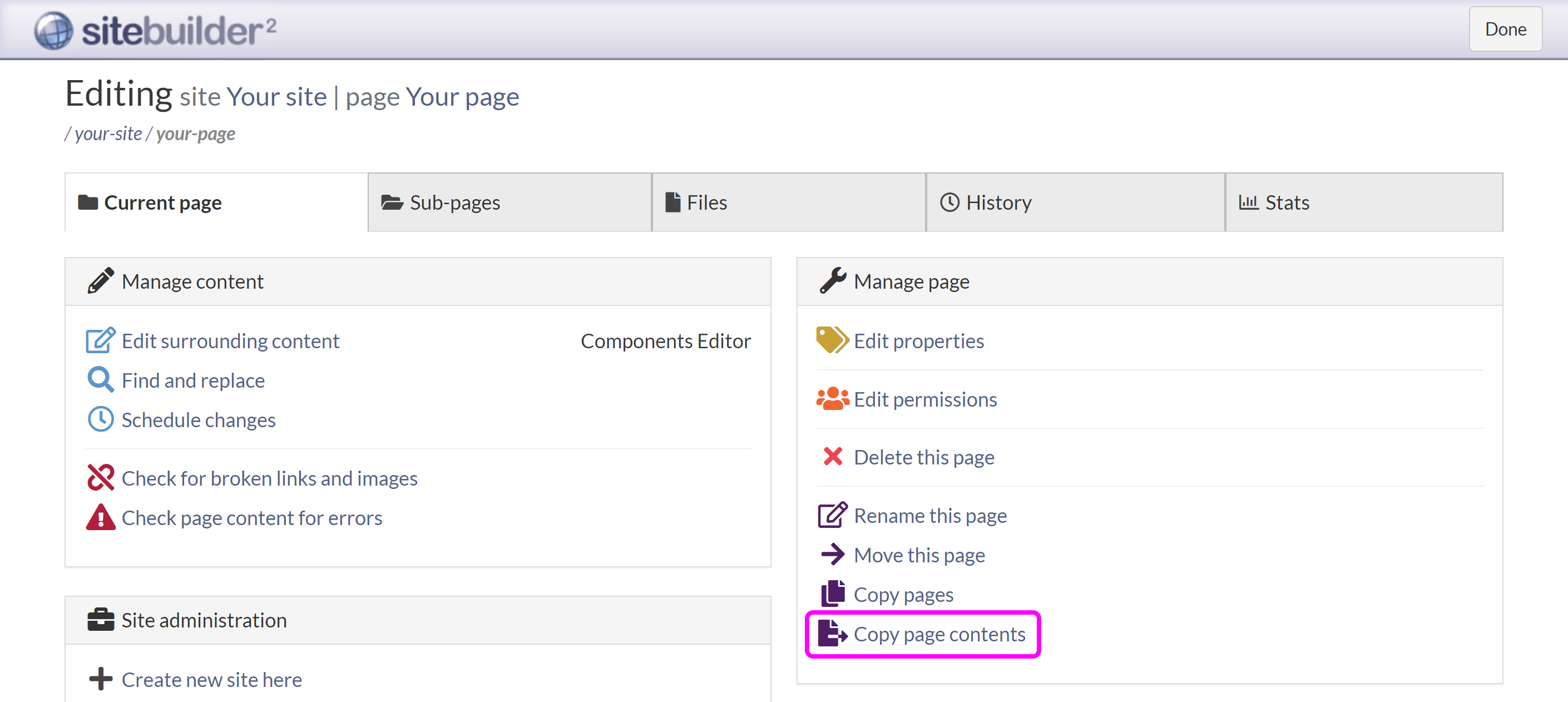Viewport: 1568px width, 702px height.
Task: Click the sitebuilder globe logo
Action: coord(53,31)
